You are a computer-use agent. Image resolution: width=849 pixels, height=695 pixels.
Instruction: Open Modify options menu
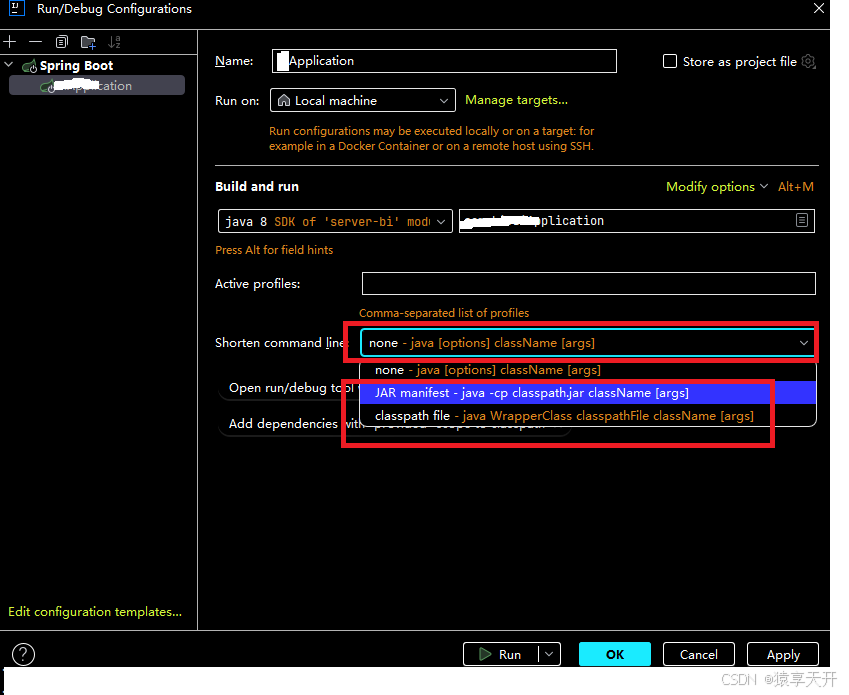click(x=716, y=187)
